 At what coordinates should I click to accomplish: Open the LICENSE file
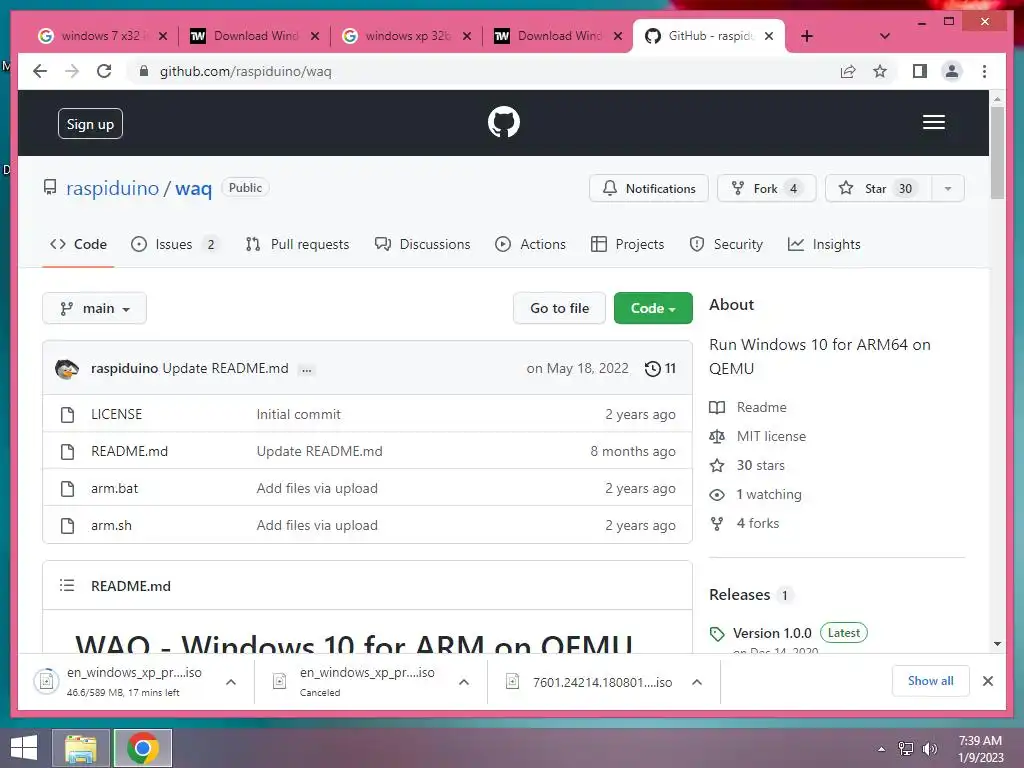click(x=117, y=414)
